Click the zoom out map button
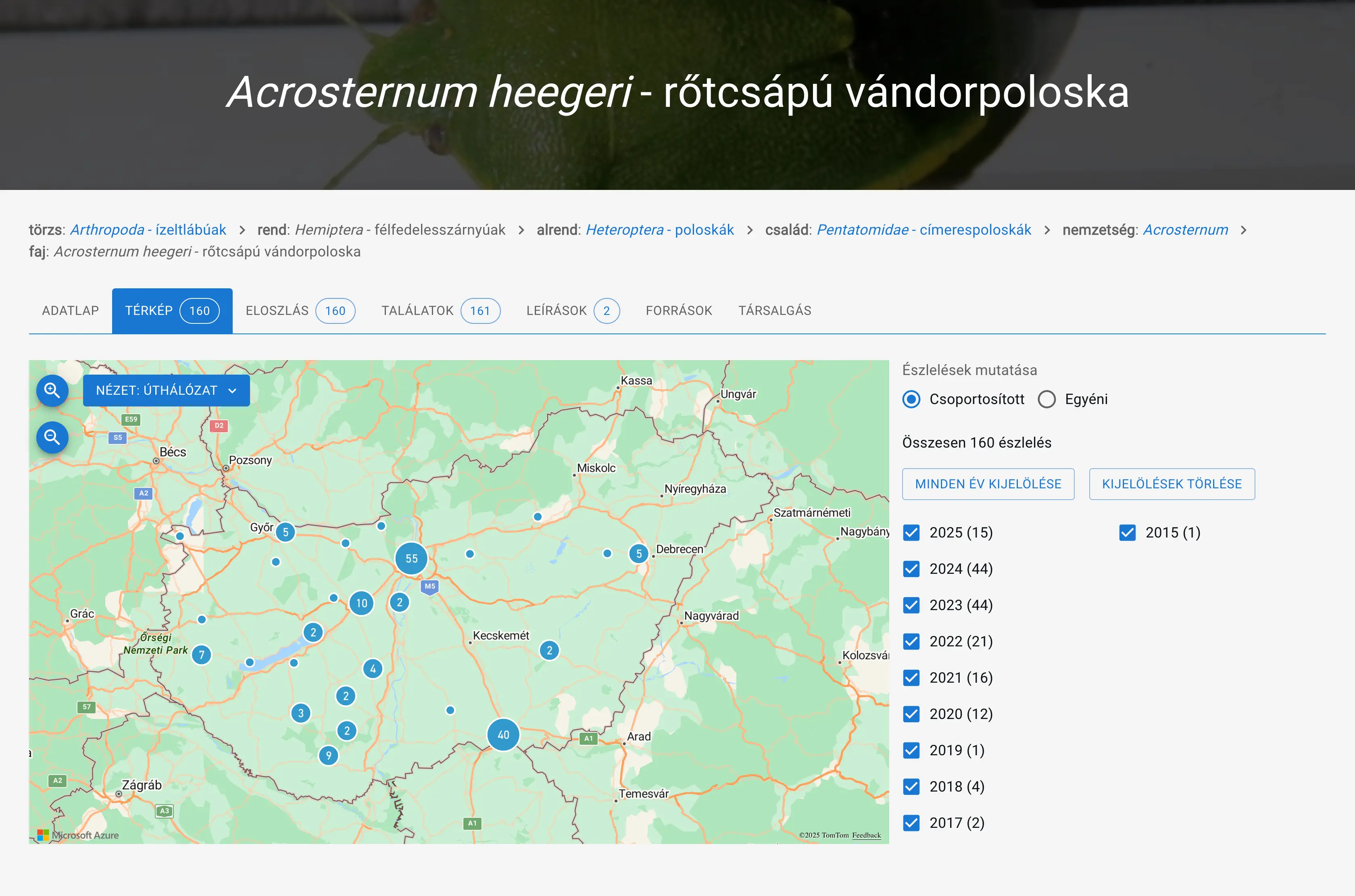 click(x=52, y=438)
